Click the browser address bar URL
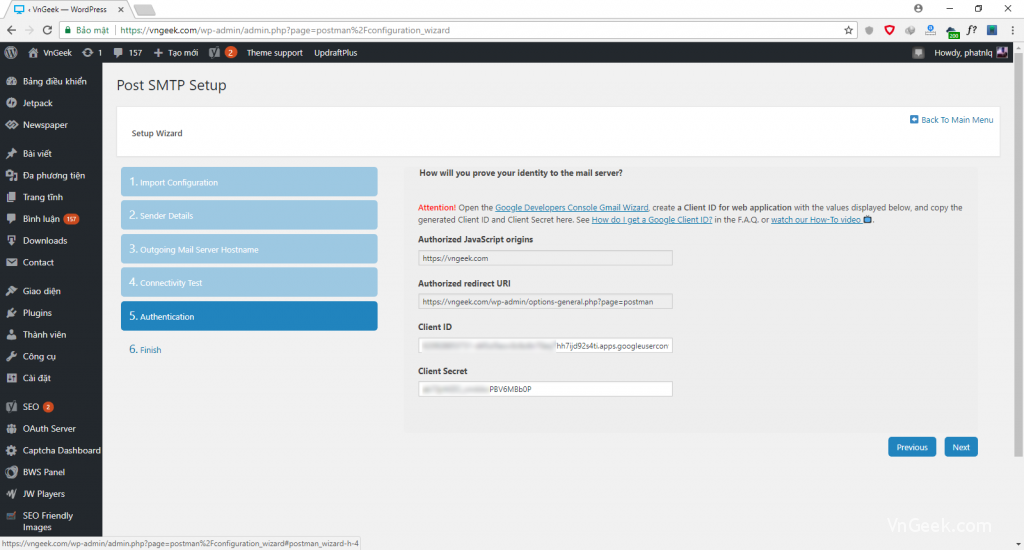Screen dimensions: 1024x550 (x=285, y=30)
